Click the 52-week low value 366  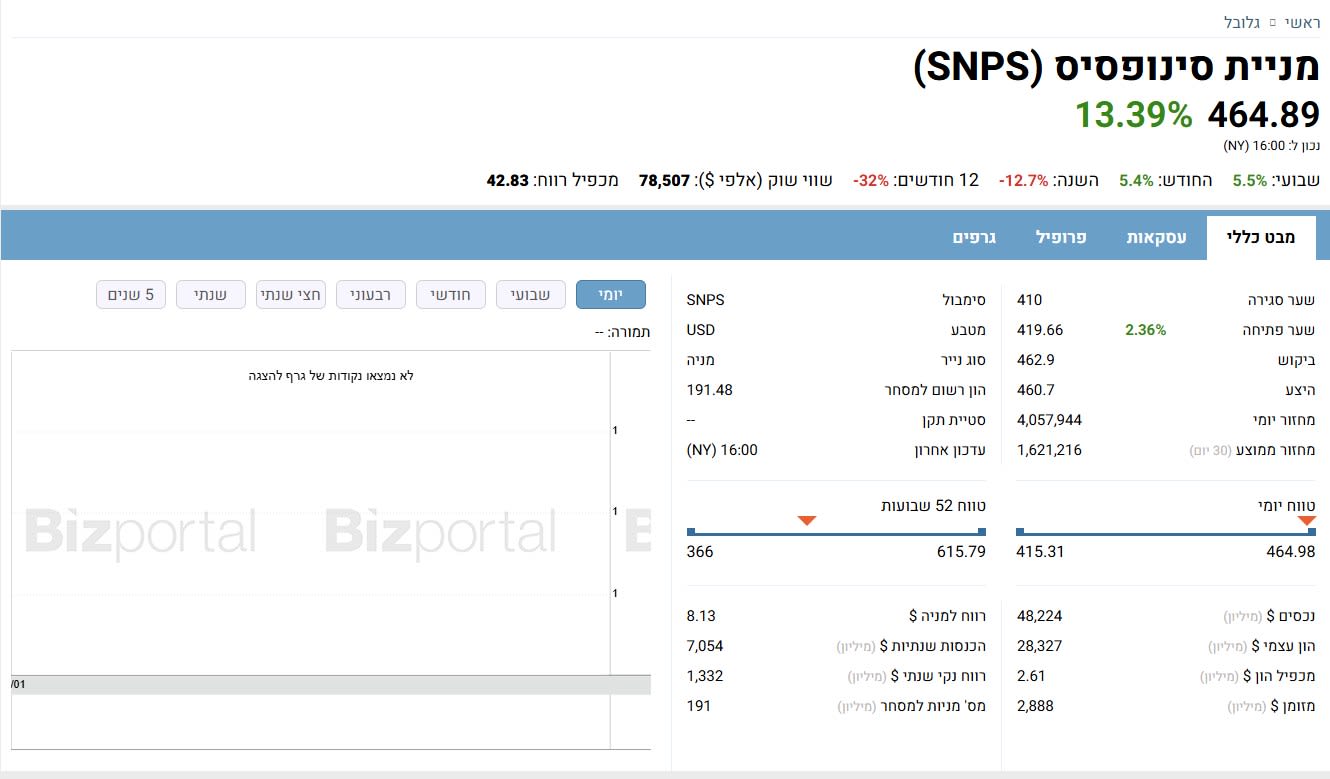(x=700, y=552)
